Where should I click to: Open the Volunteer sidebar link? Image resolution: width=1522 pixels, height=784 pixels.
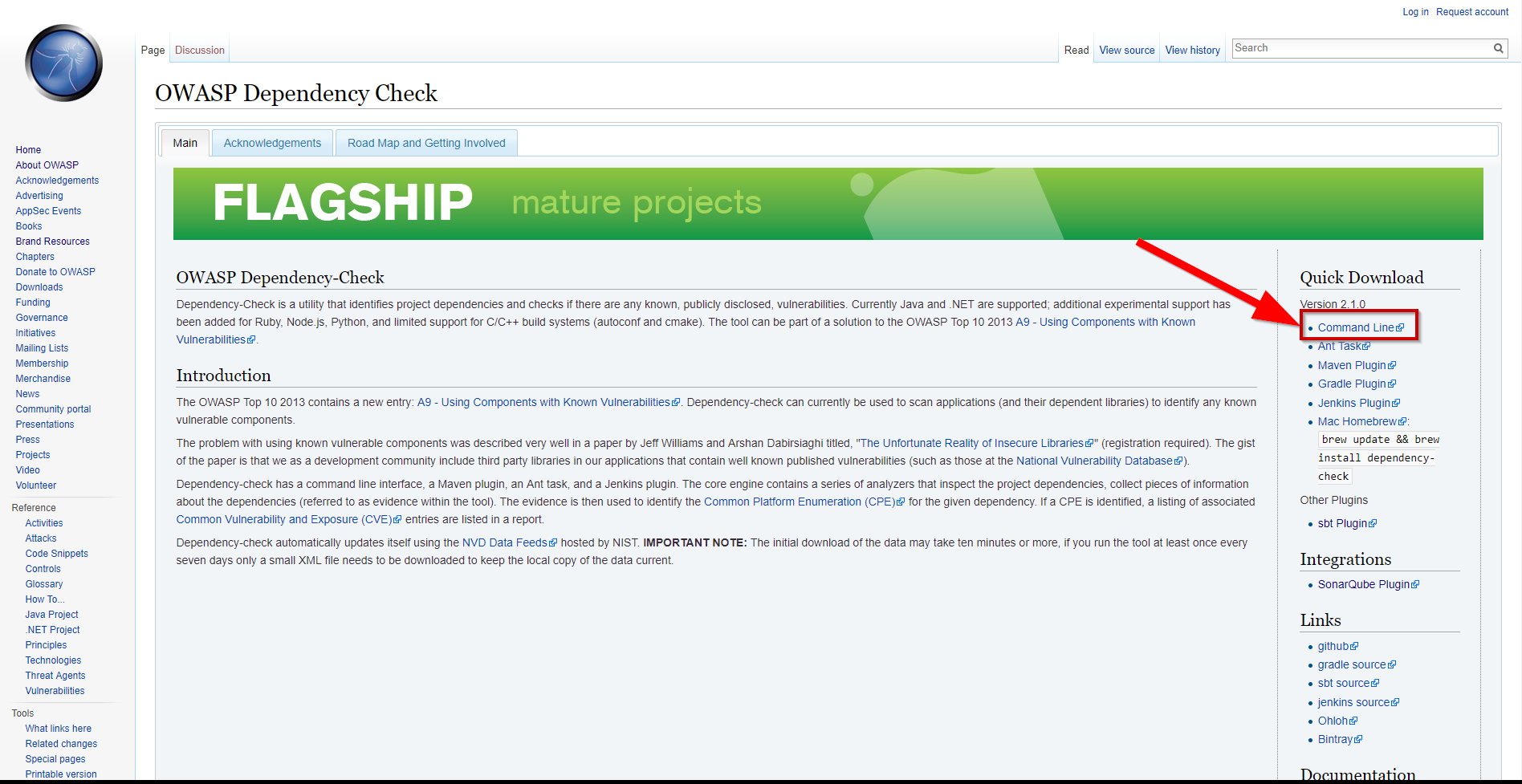tap(36, 485)
